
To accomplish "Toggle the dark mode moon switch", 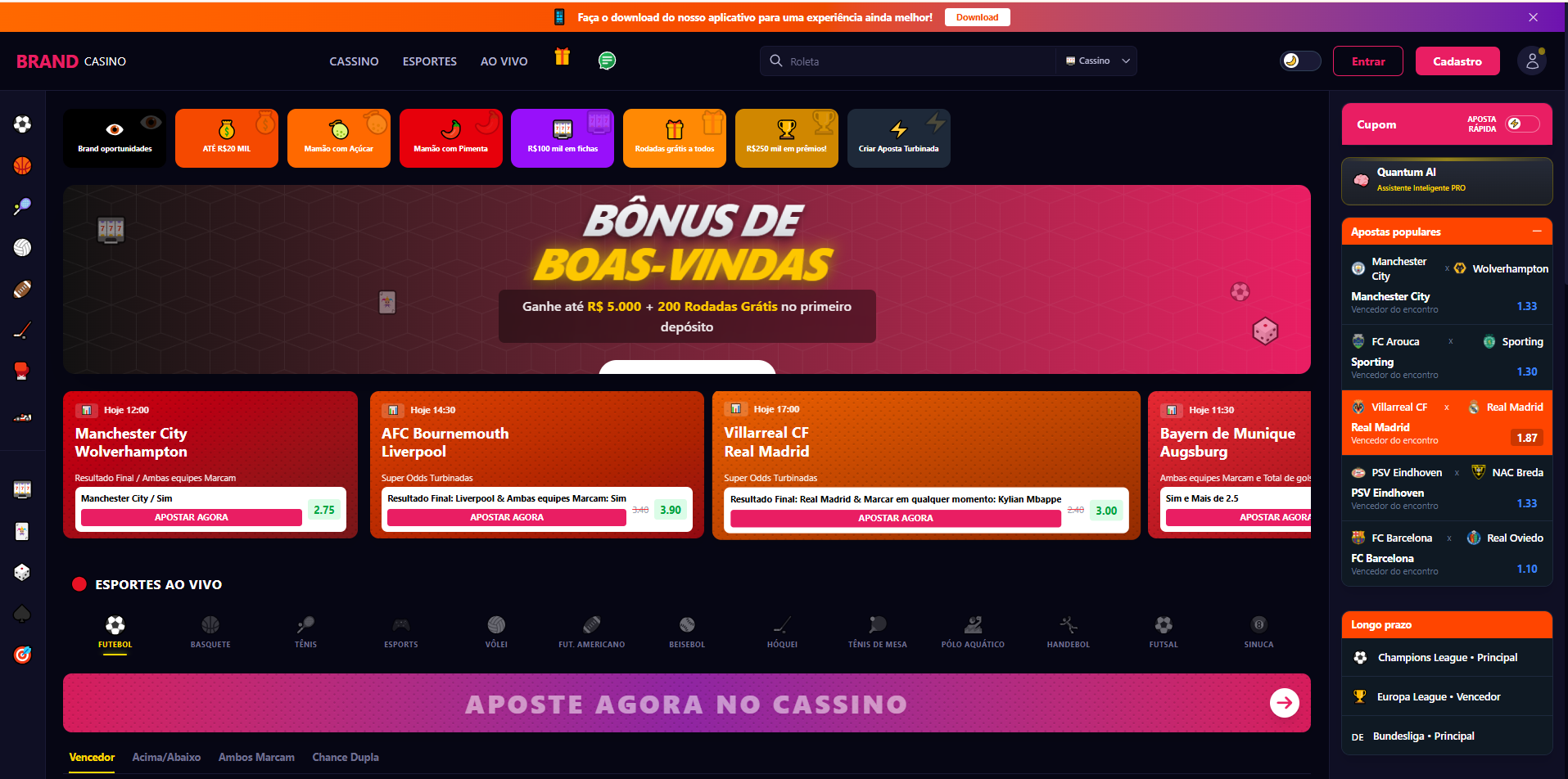I will tap(1300, 61).
